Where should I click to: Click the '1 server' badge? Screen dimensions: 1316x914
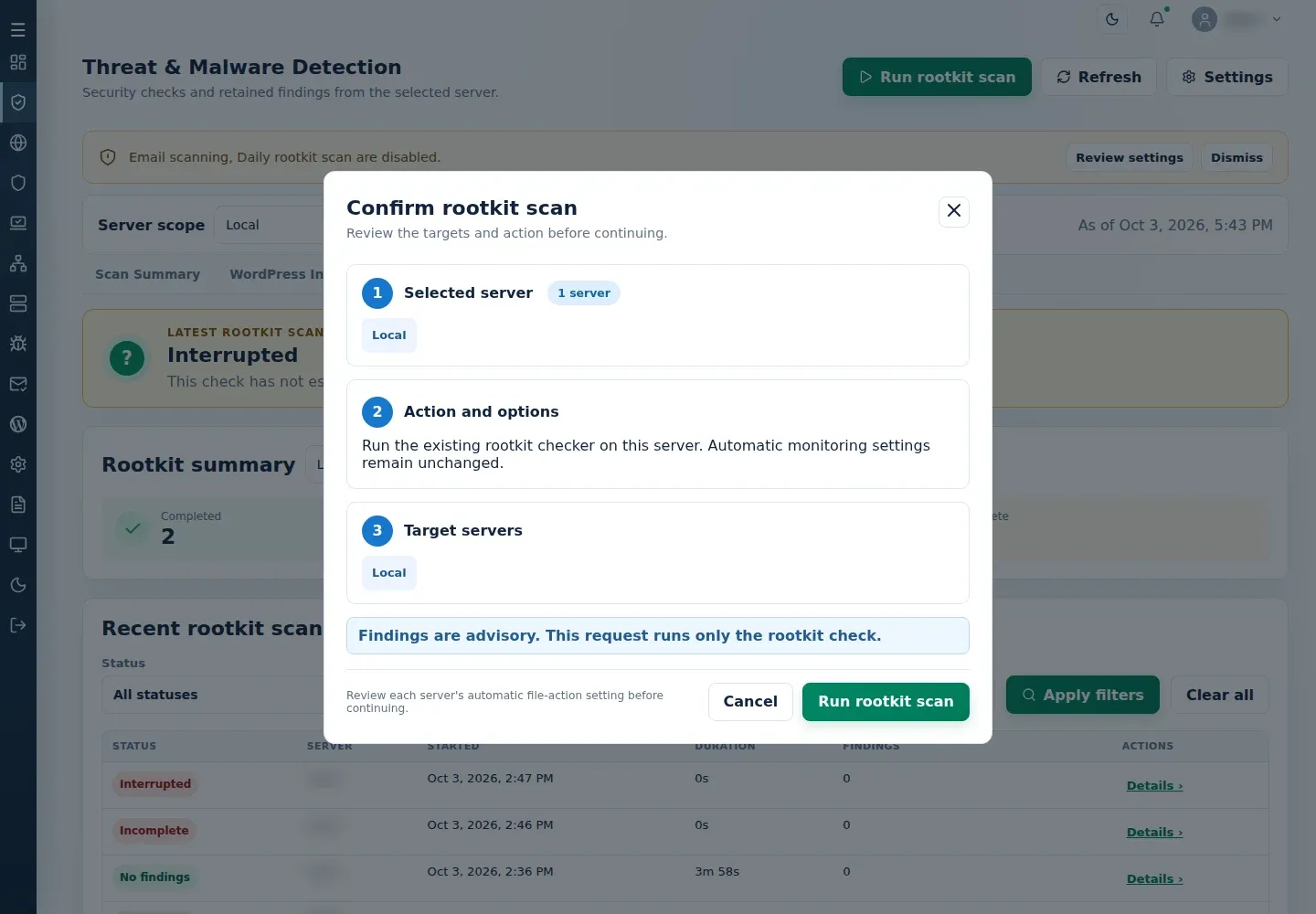(584, 293)
